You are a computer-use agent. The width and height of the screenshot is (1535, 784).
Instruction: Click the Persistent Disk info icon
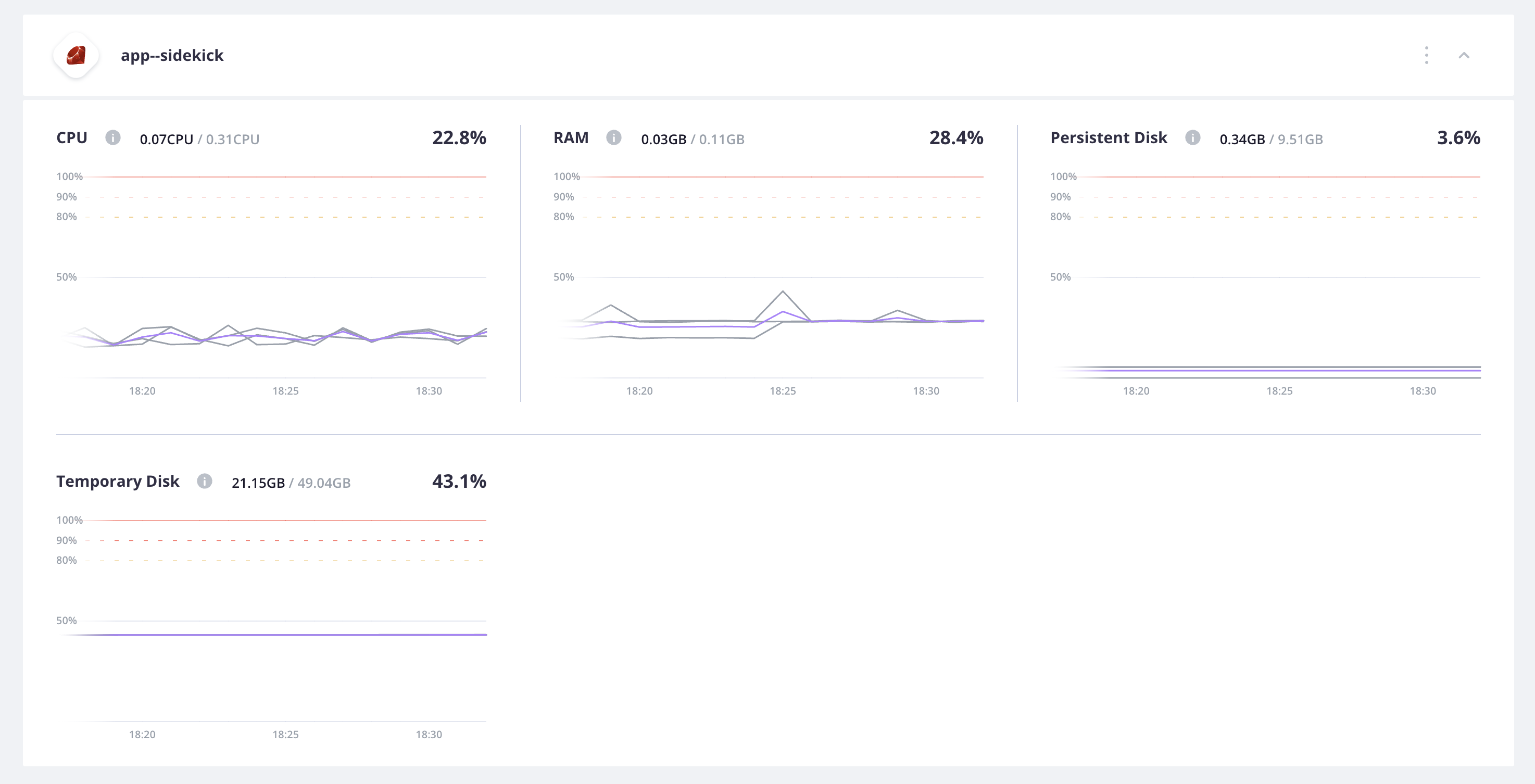pos(1193,137)
